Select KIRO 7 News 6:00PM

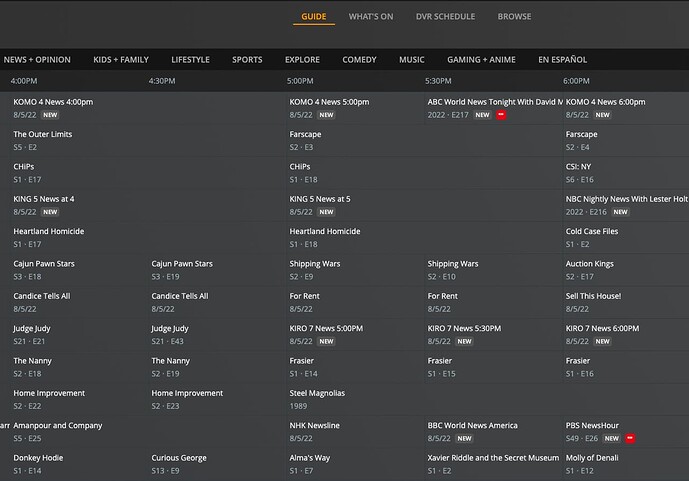pos(626,335)
